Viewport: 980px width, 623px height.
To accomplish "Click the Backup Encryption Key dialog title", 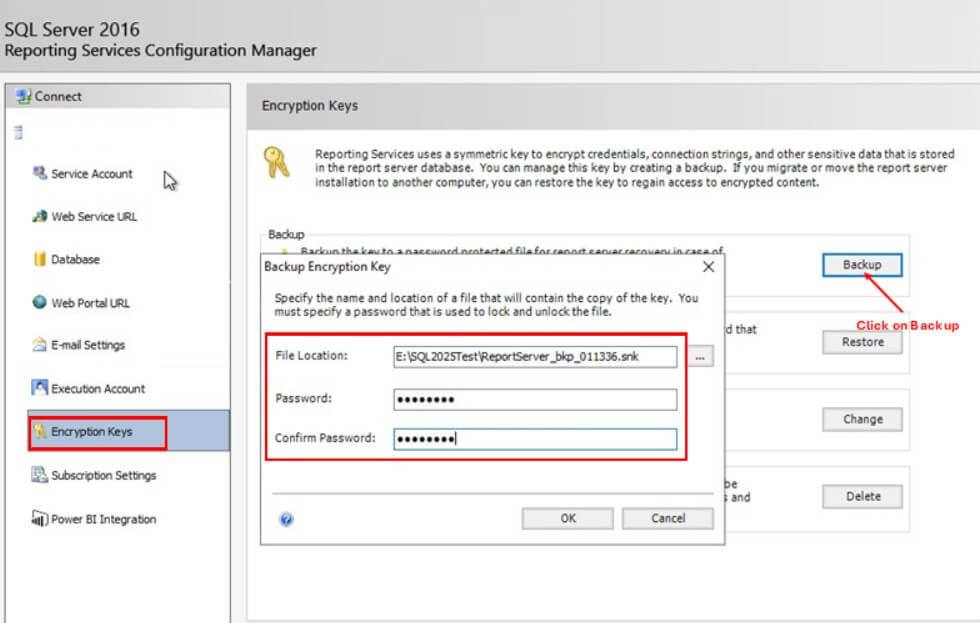I will tap(327, 267).
